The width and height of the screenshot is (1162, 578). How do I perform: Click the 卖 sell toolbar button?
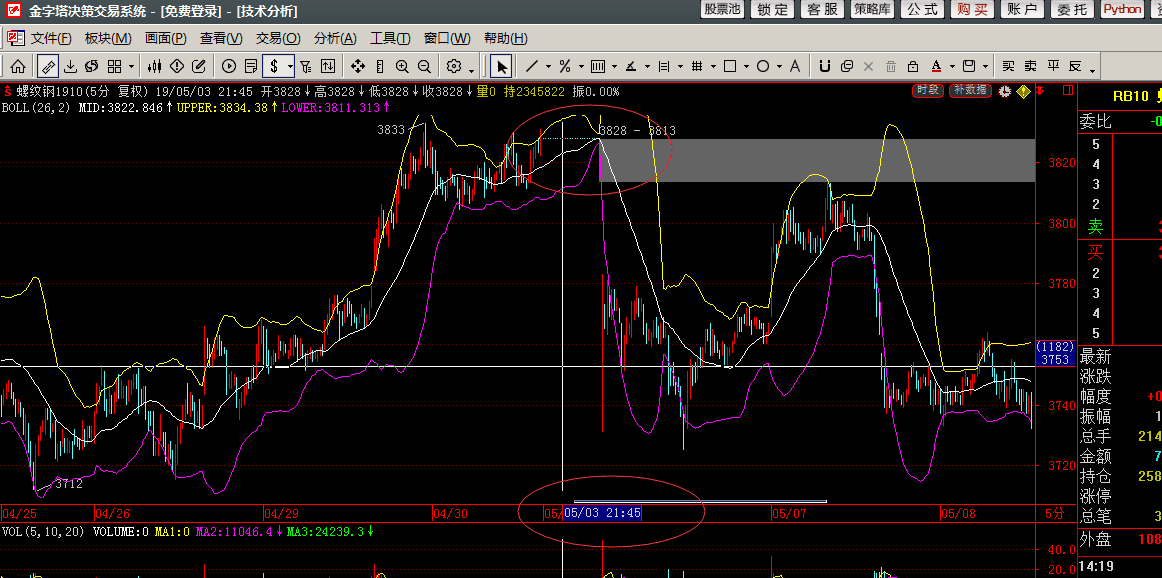pos(1030,66)
